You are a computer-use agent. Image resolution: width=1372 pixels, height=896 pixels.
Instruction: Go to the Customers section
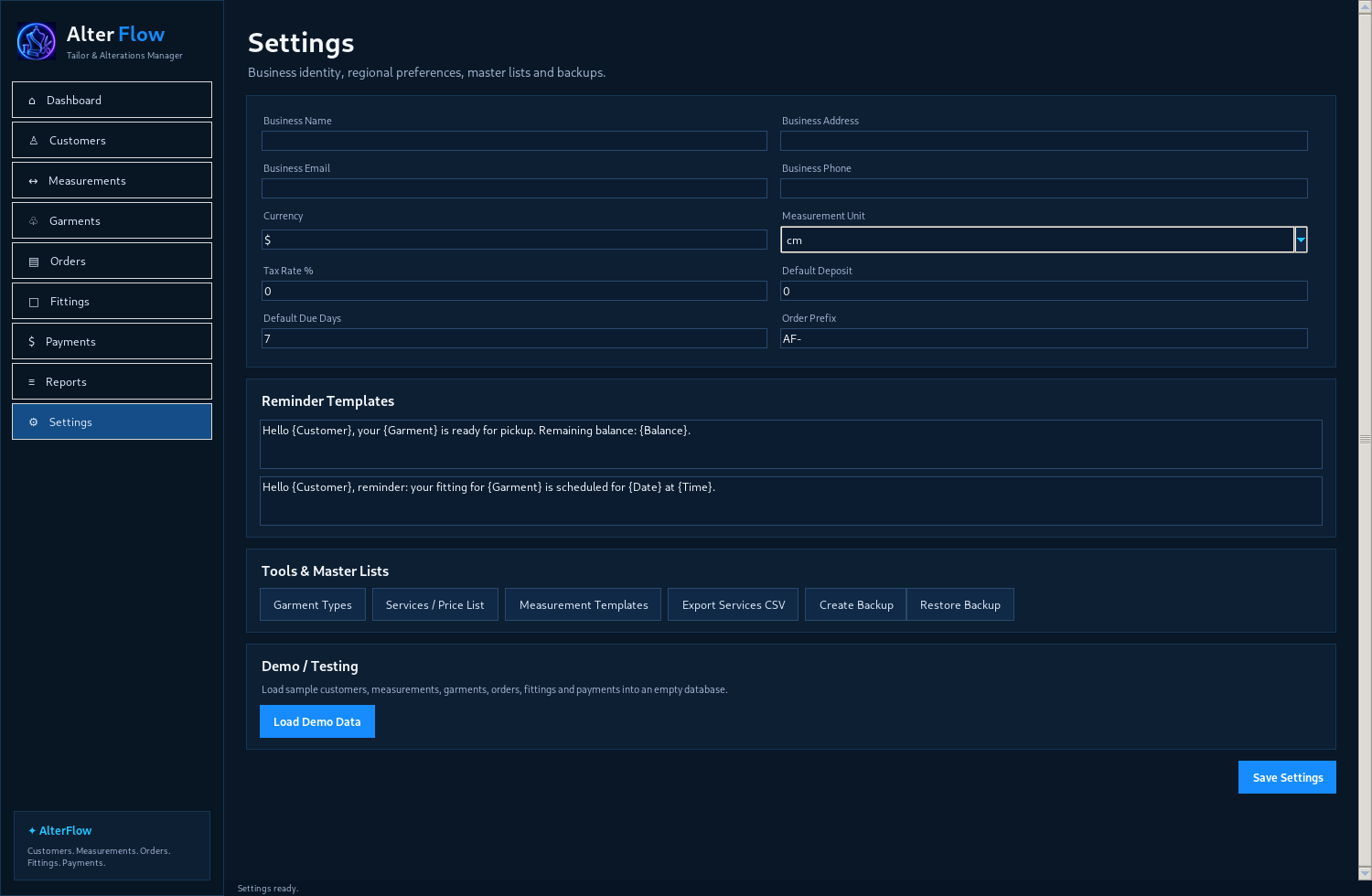click(x=112, y=140)
